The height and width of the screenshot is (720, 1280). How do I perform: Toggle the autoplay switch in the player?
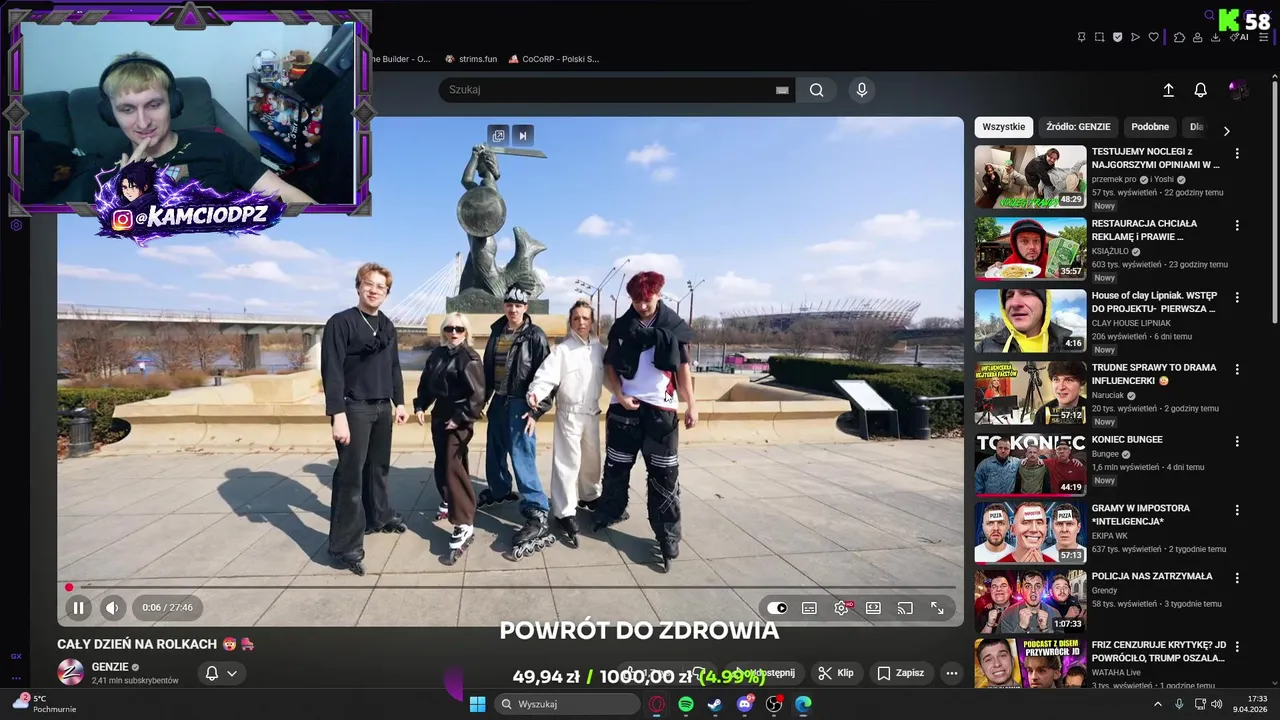coord(777,607)
